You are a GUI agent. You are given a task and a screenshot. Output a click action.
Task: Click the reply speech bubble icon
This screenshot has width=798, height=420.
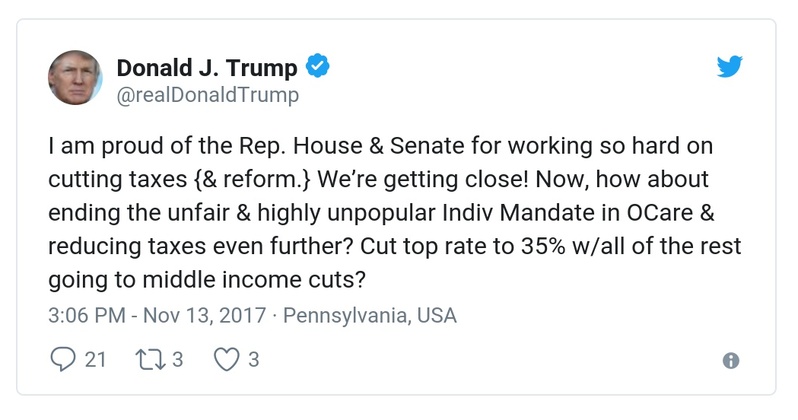tap(61, 360)
